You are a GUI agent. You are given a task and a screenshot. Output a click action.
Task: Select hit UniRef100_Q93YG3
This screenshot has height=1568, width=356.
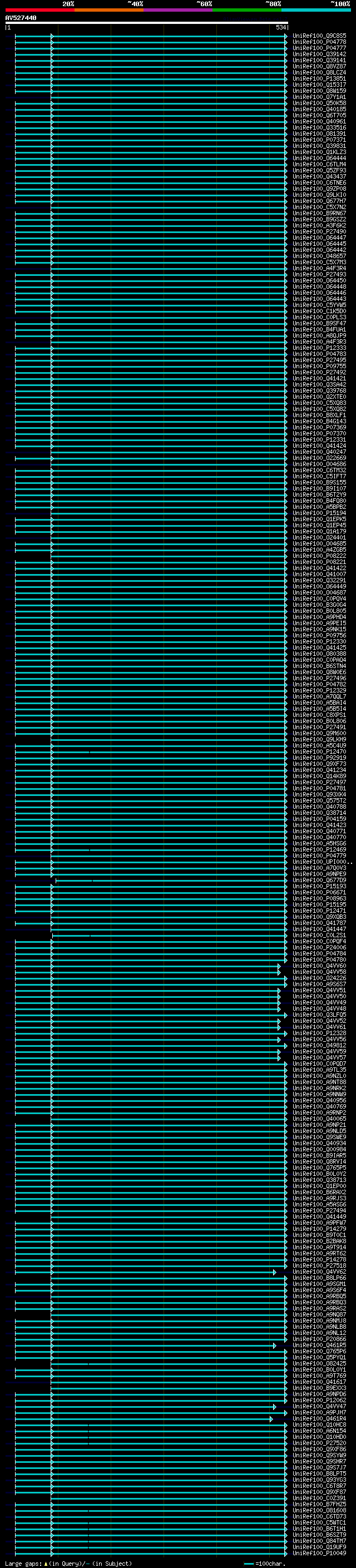click(319, 1480)
